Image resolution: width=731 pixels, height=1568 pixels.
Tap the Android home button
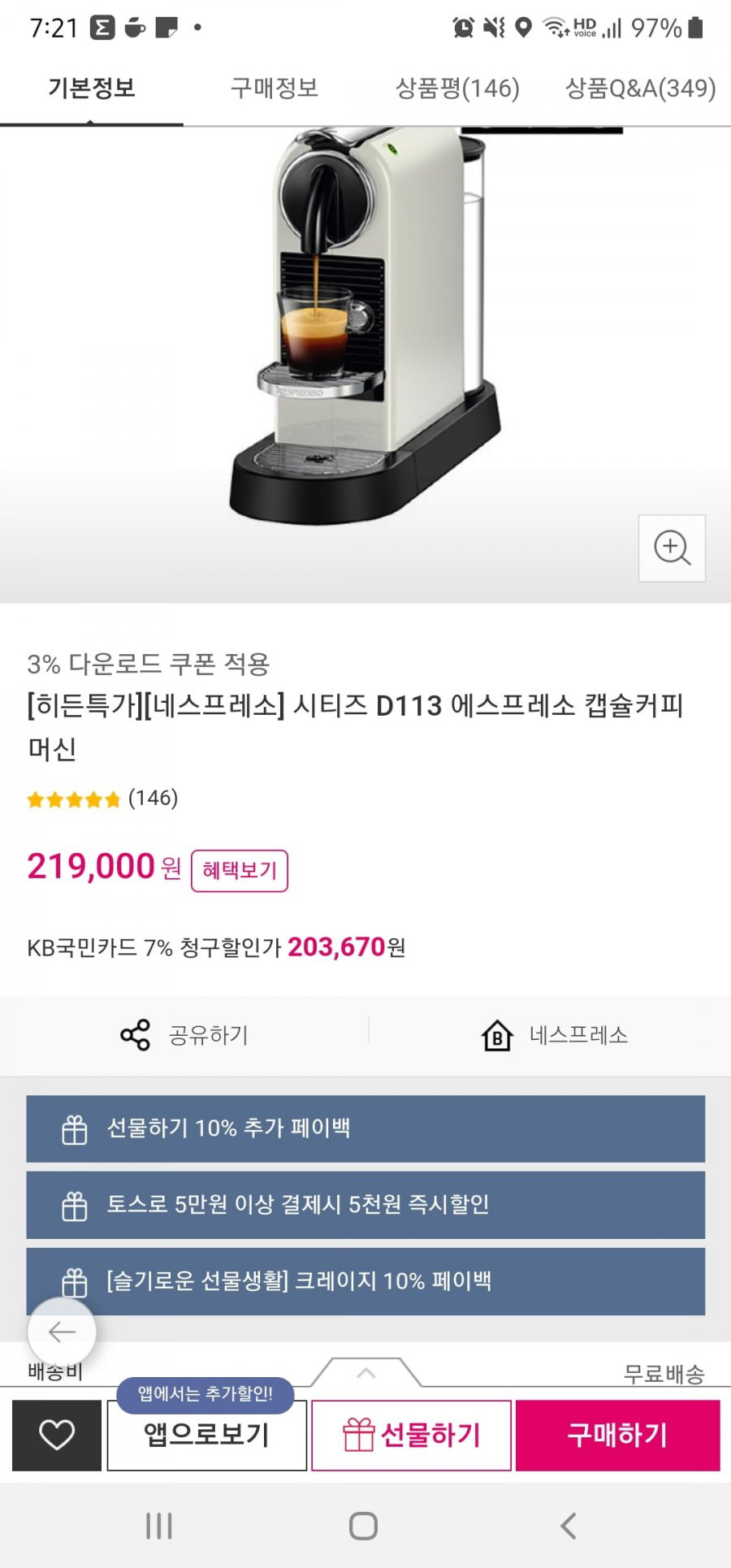[x=363, y=1525]
